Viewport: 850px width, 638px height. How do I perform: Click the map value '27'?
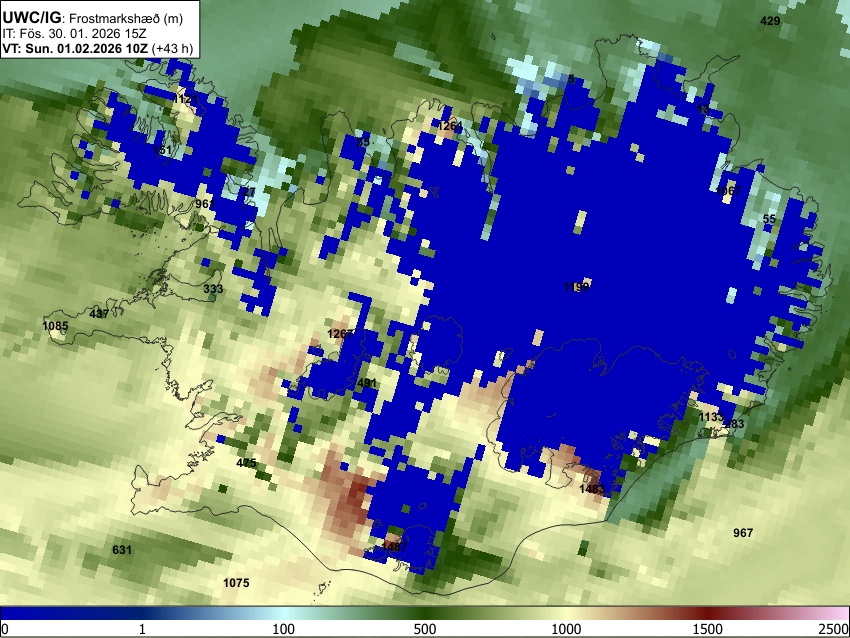point(249,192)
